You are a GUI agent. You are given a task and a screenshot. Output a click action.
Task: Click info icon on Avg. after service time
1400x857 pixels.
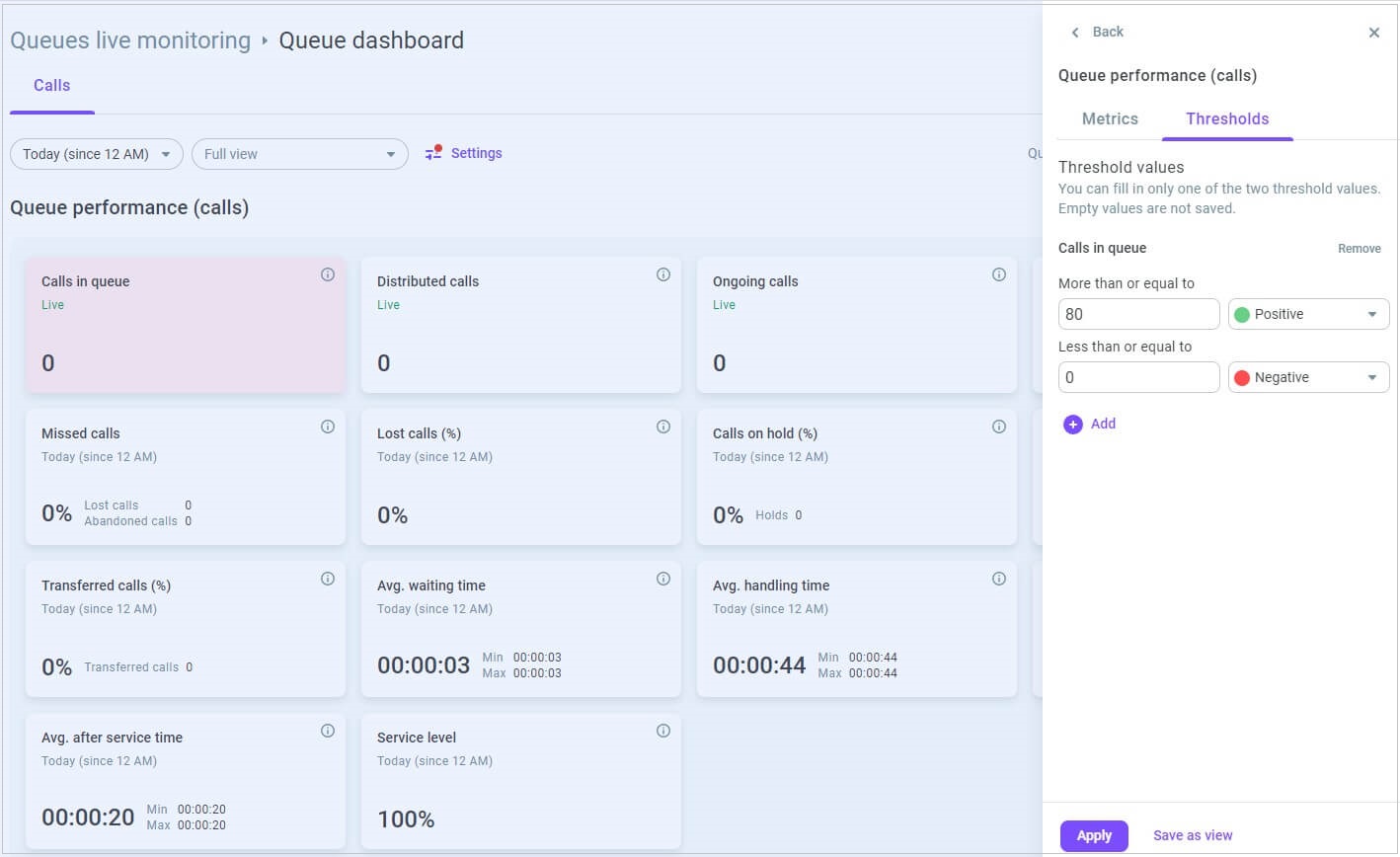coord(328,731)
